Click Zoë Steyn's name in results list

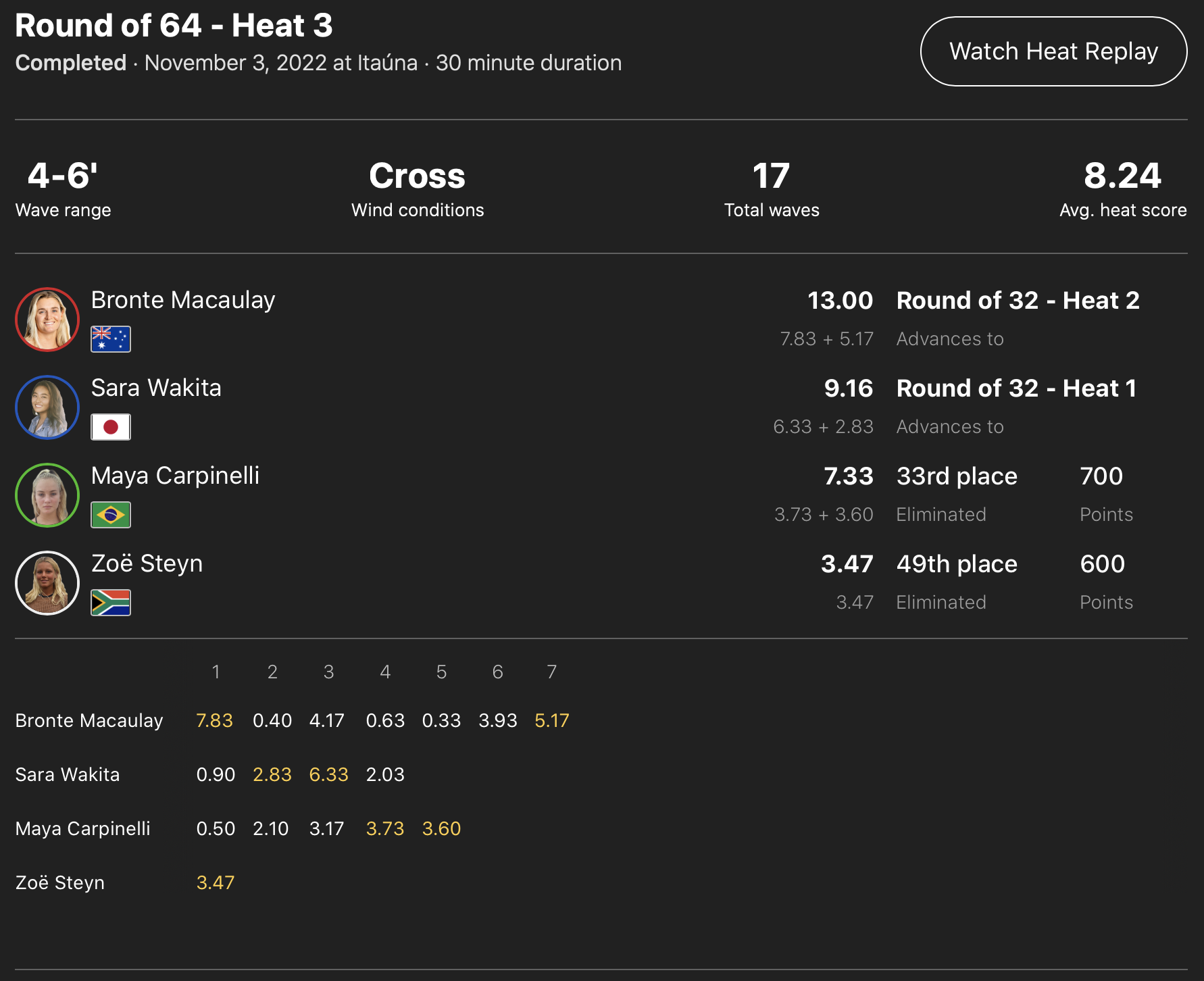tap(147, 563)
